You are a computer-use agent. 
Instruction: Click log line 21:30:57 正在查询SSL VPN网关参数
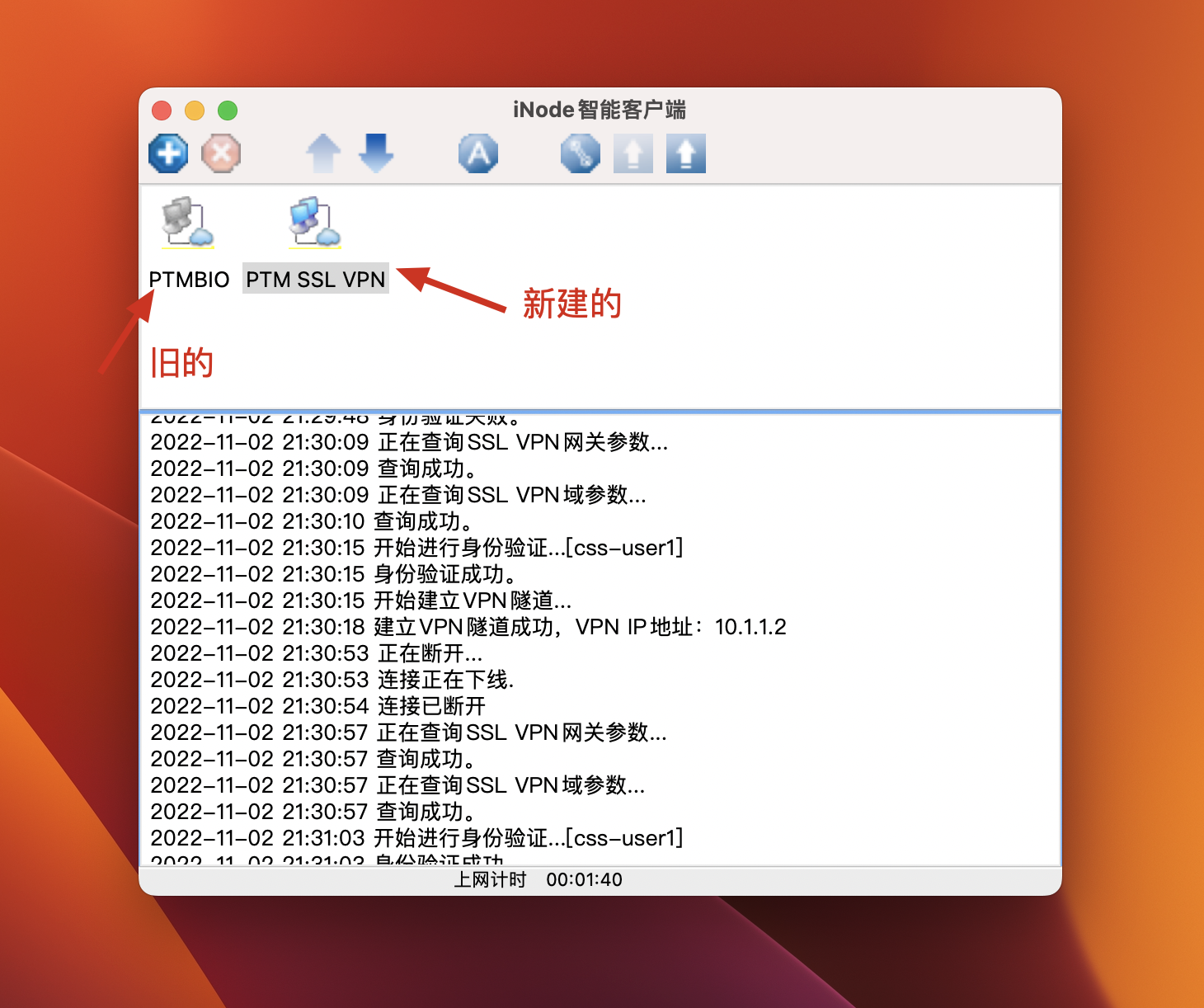[408, 732]
